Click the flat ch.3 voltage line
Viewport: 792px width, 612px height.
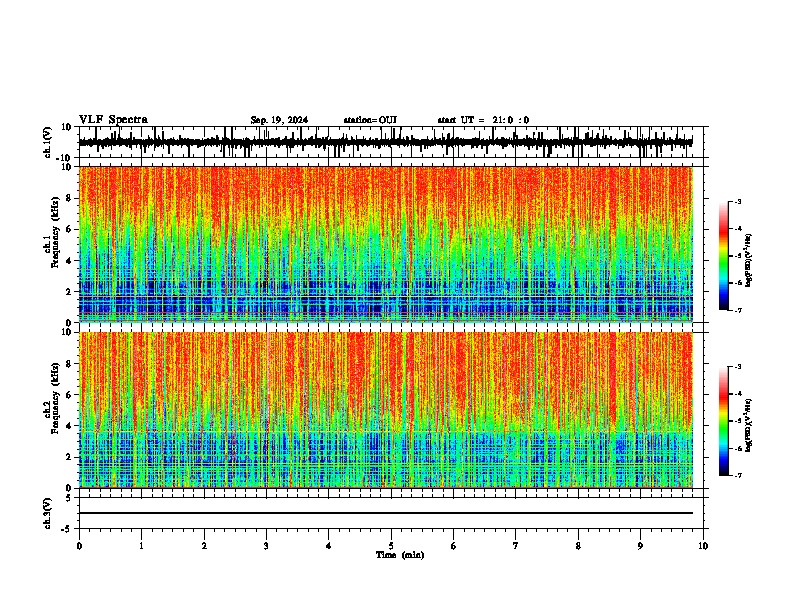click(x=386, y=513)
